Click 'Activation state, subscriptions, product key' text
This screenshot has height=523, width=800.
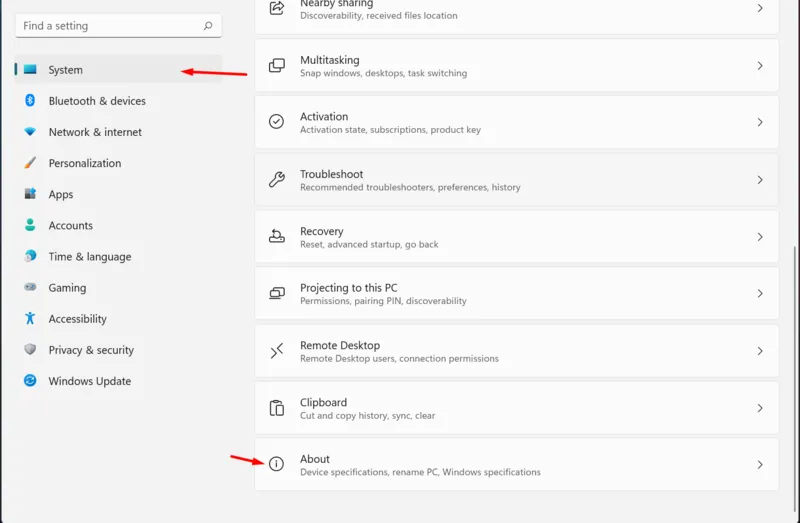pyautogui.click(x=390, y=130)
